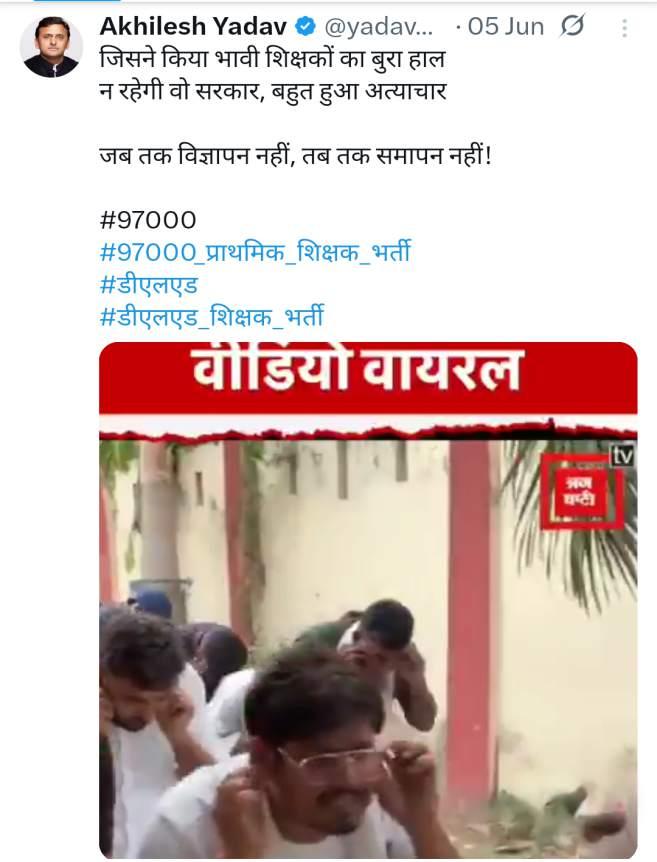Open the three-dot more options menu
Image resolution: width=657 pixels, height=862 pixels.
[624, 28]
